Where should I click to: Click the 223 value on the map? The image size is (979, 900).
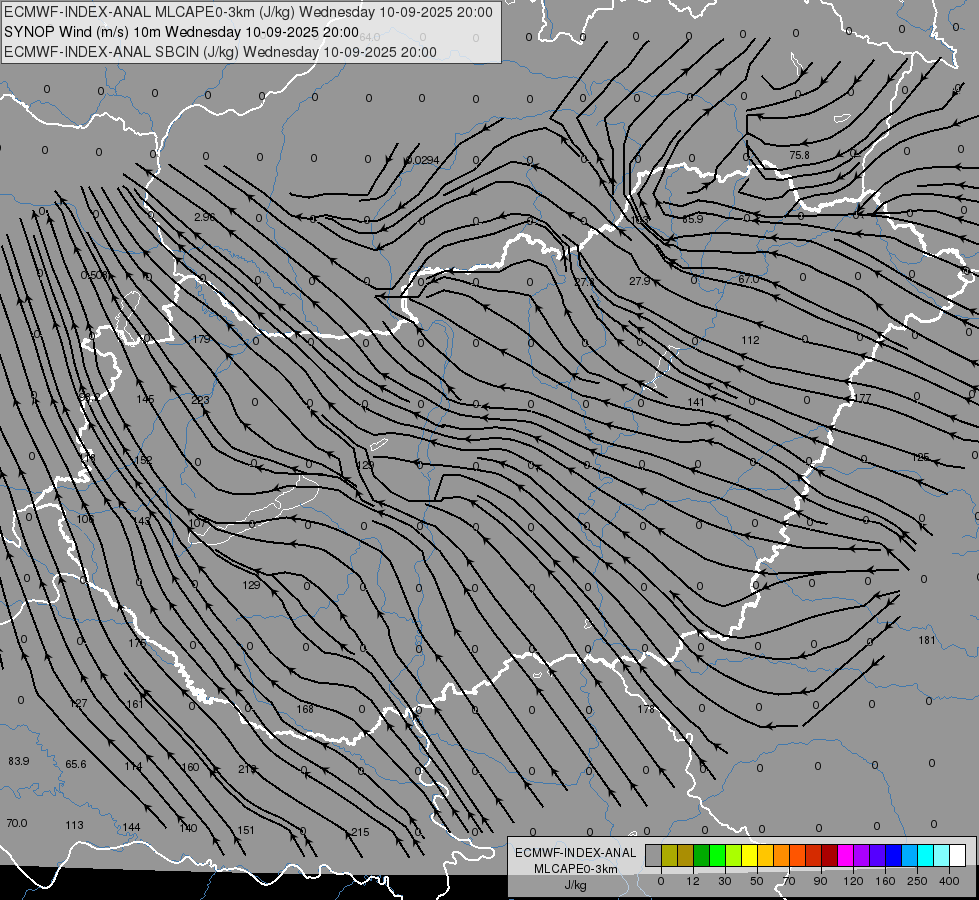(200, 400)
